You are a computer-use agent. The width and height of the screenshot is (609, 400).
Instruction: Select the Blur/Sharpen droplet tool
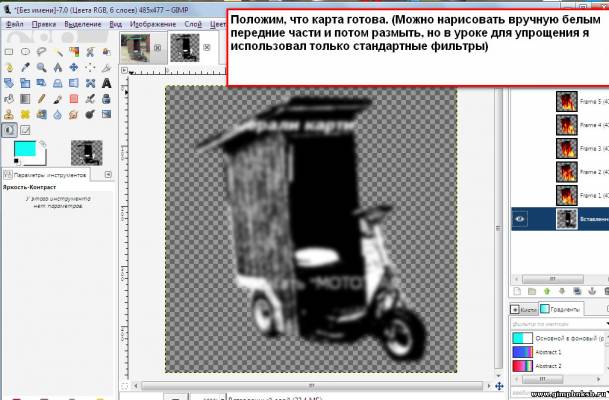58,114
